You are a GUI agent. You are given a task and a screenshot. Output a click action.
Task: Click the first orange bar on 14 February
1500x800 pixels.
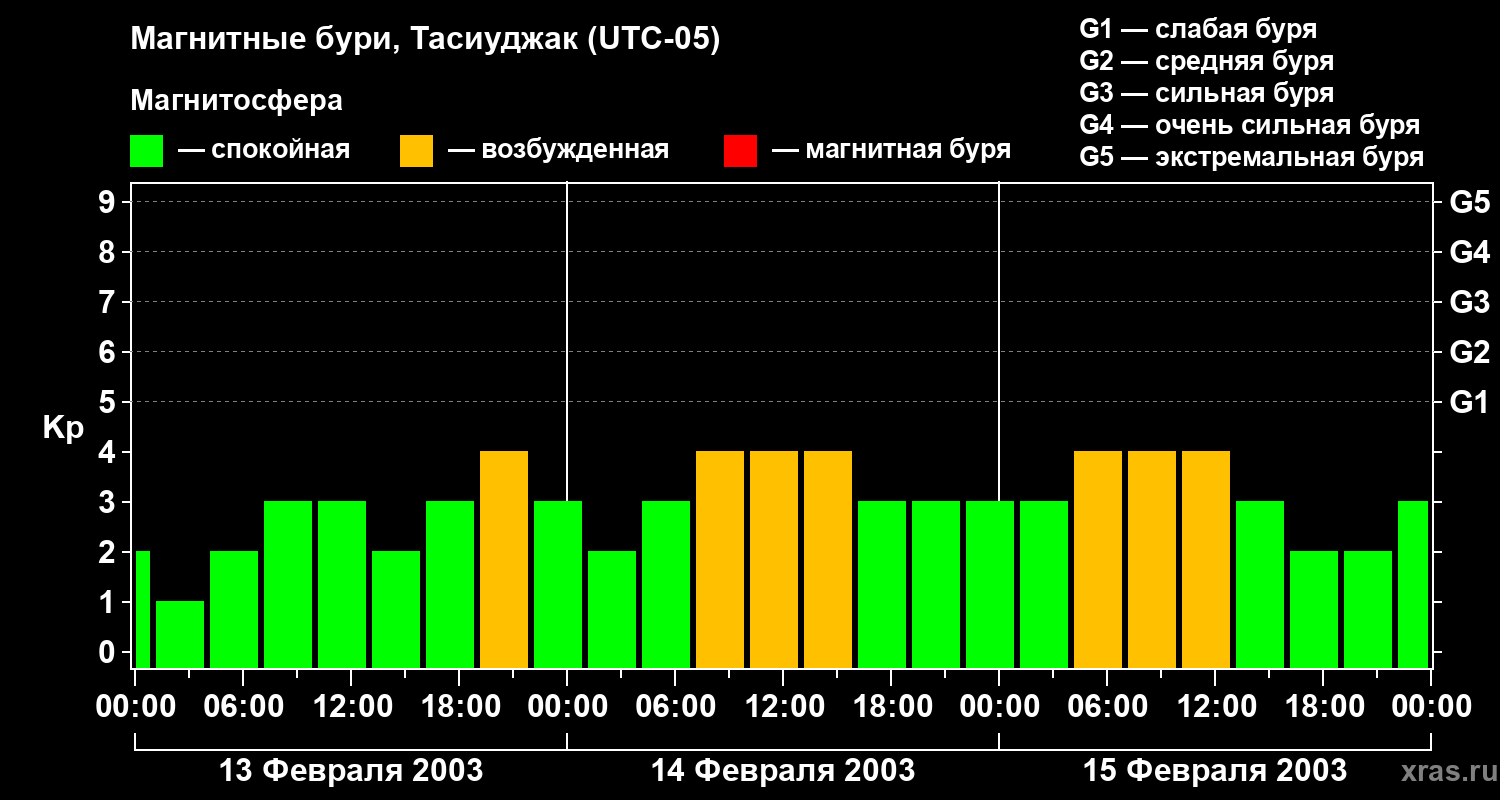(x=720, y=559)
